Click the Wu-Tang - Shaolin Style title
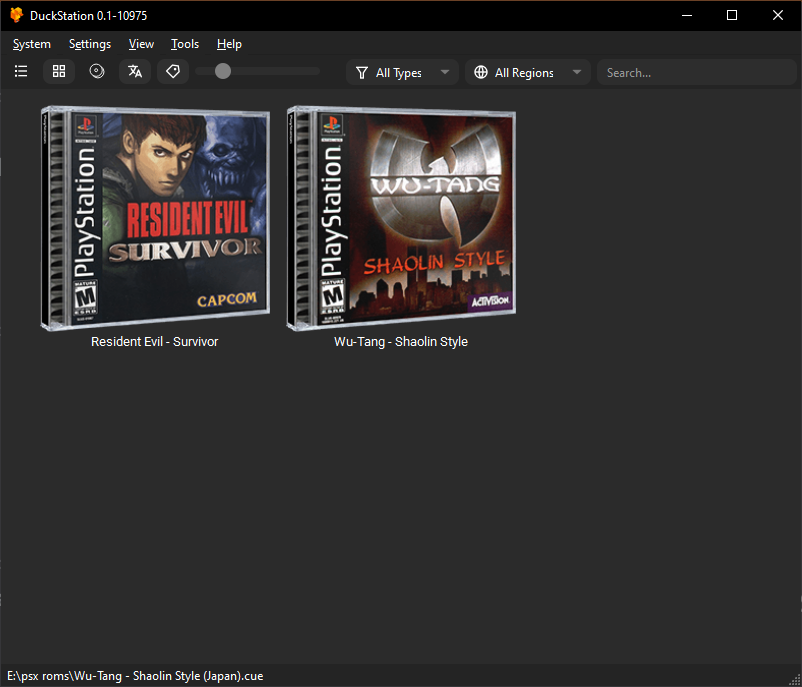The image size is (802, 687). pos(401,342)
